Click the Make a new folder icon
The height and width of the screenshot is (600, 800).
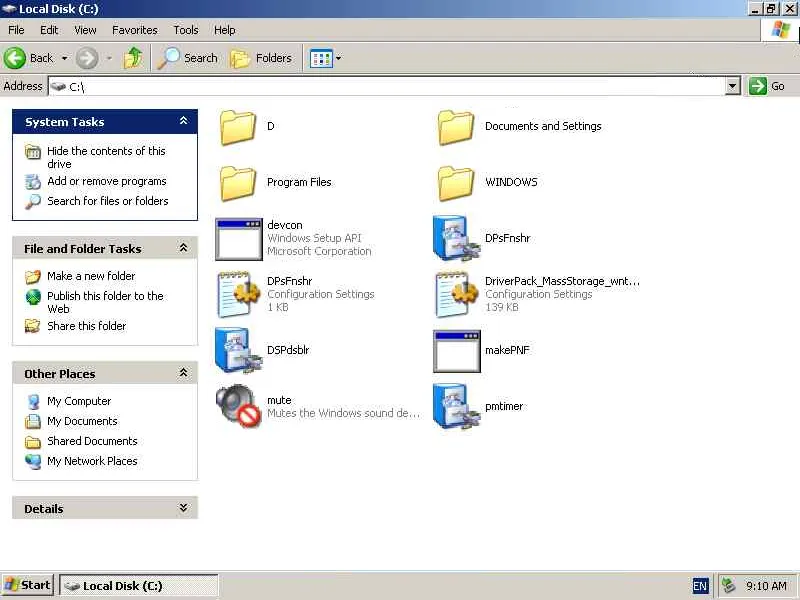coord(33,277)
